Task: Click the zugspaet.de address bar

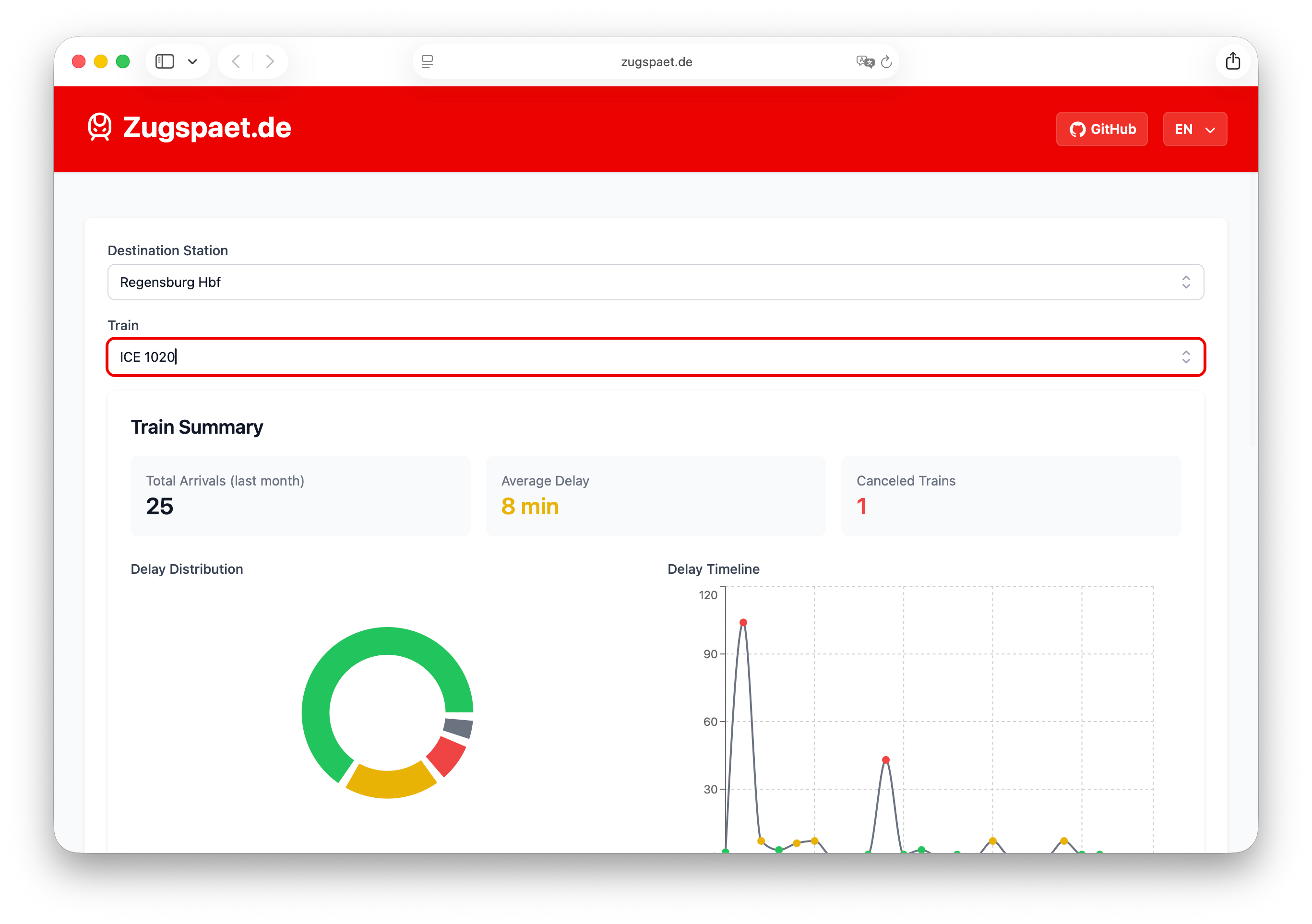Action: click(x=656, y=62)
